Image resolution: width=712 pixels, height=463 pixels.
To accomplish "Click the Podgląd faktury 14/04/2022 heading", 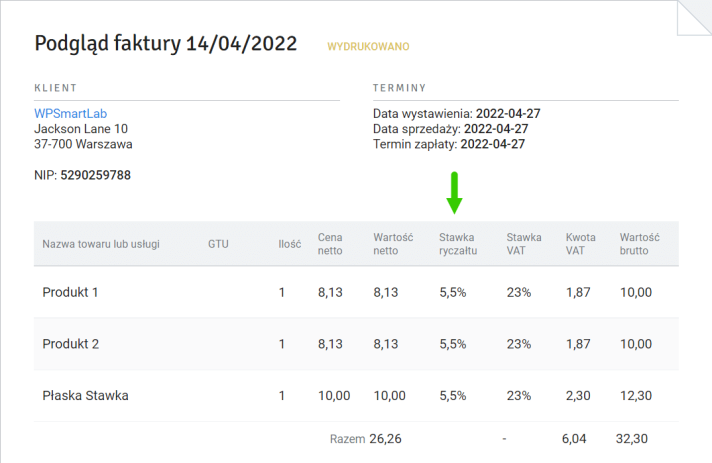I will [x=166, y=44].
